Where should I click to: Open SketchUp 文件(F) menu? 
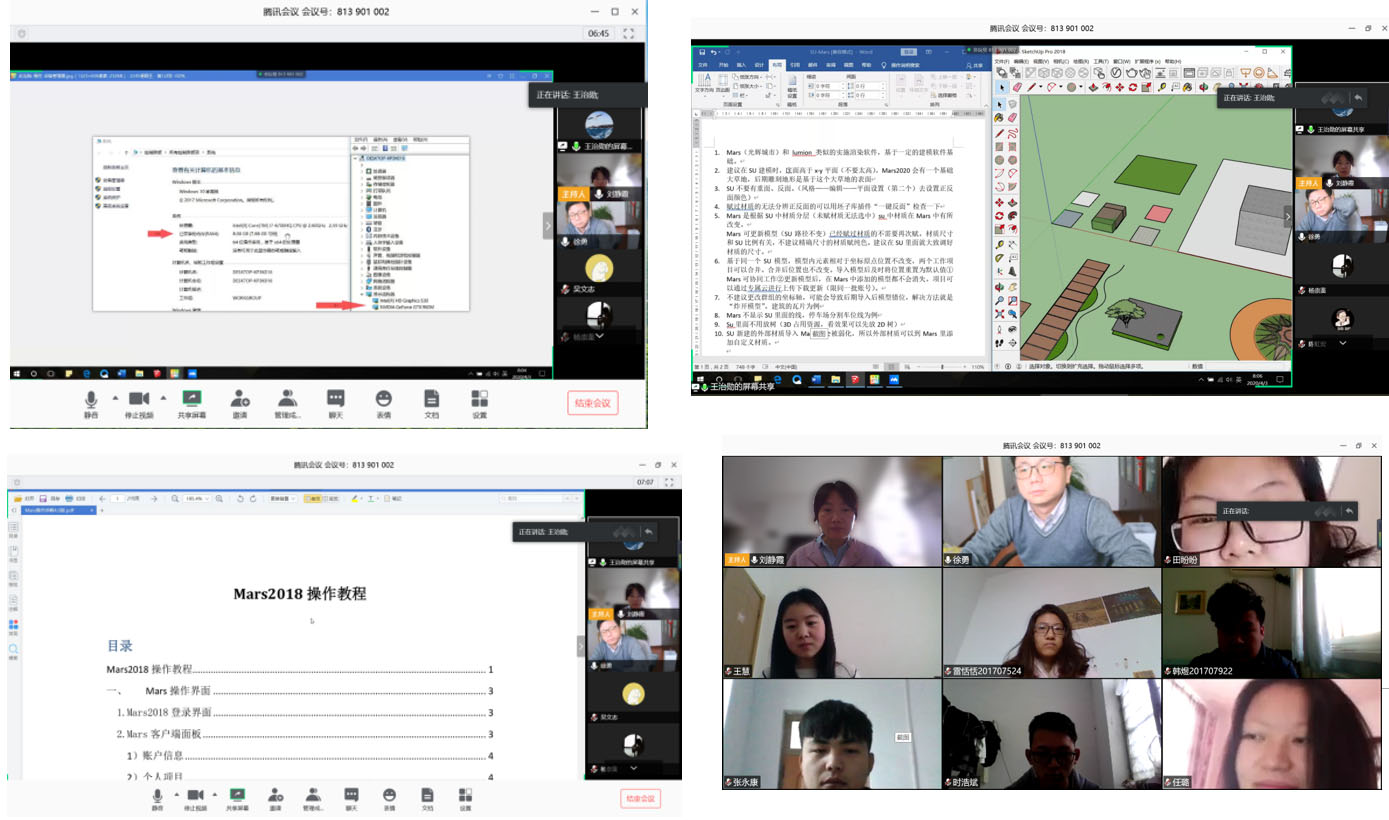1003,61
